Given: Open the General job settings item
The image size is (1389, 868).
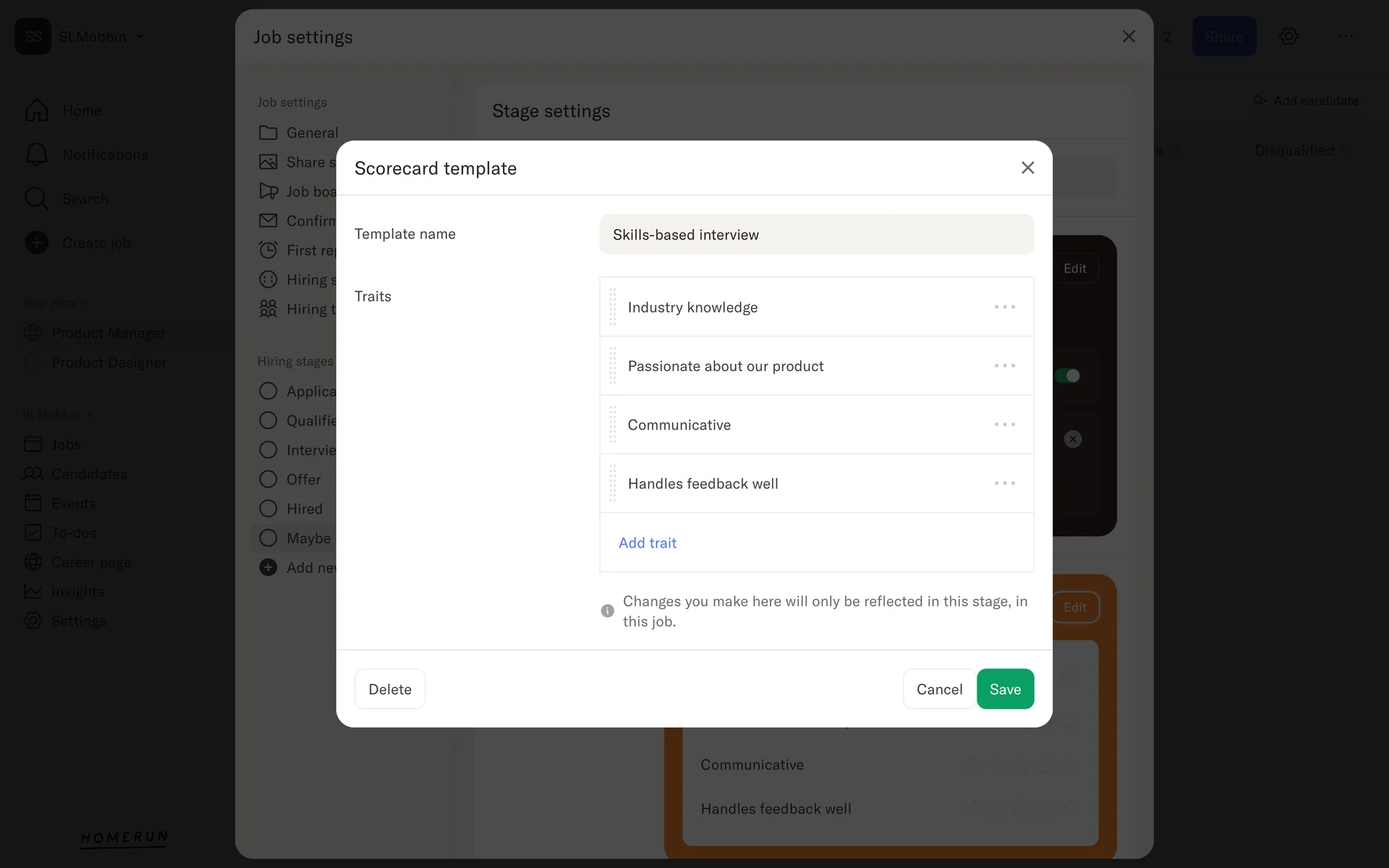Looking at the screenshot, I should pyautogui.click(x=311, y=133).
